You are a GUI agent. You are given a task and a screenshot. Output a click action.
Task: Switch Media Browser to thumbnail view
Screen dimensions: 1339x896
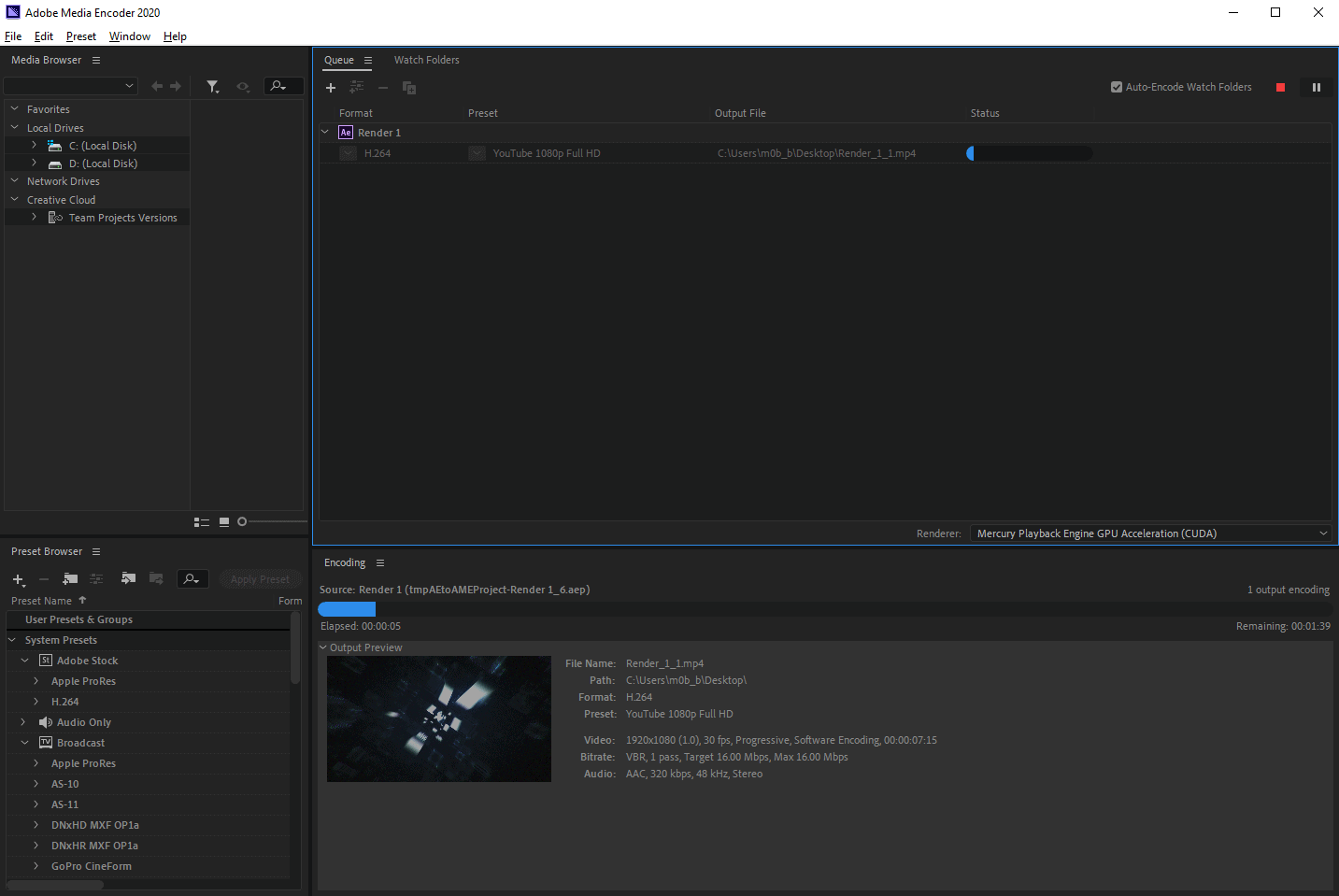tap(224, 522)
